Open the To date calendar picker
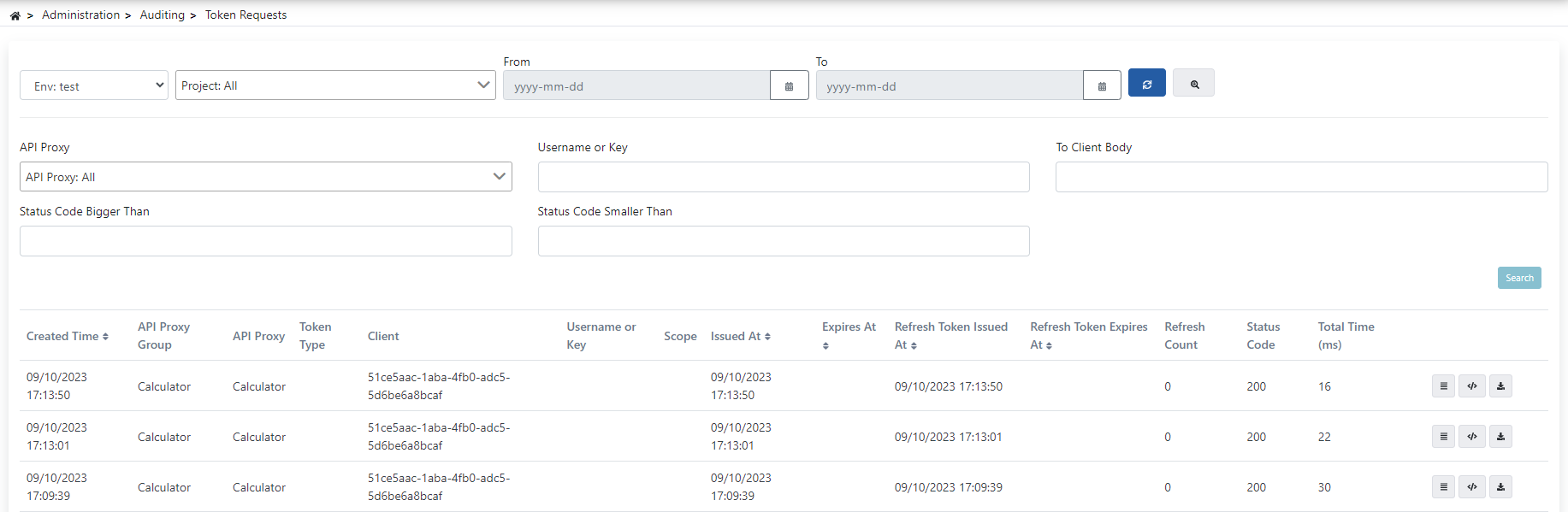The width and height of the screenshot is (1568, 512). coord(1102,86)
